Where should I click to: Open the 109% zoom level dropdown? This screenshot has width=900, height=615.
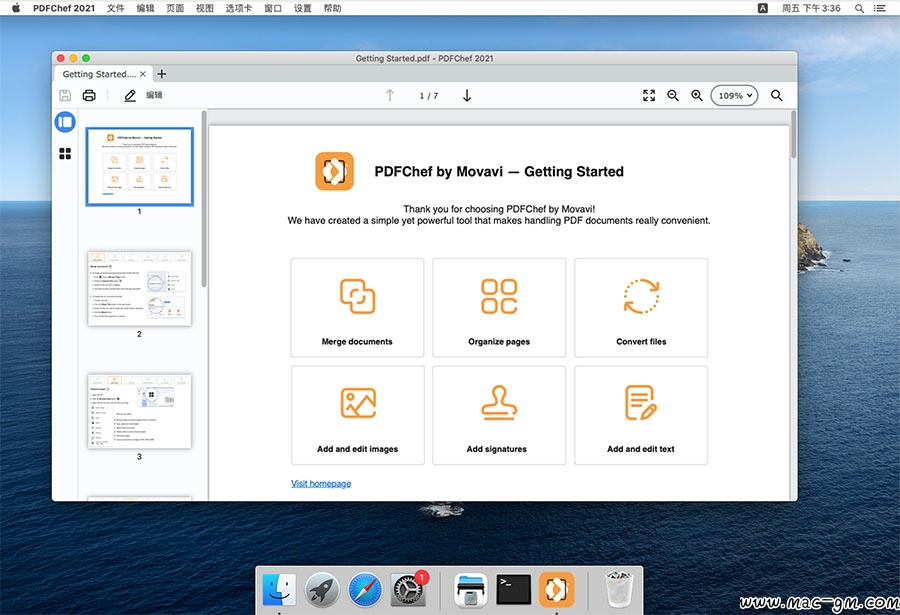pos(734,95)
